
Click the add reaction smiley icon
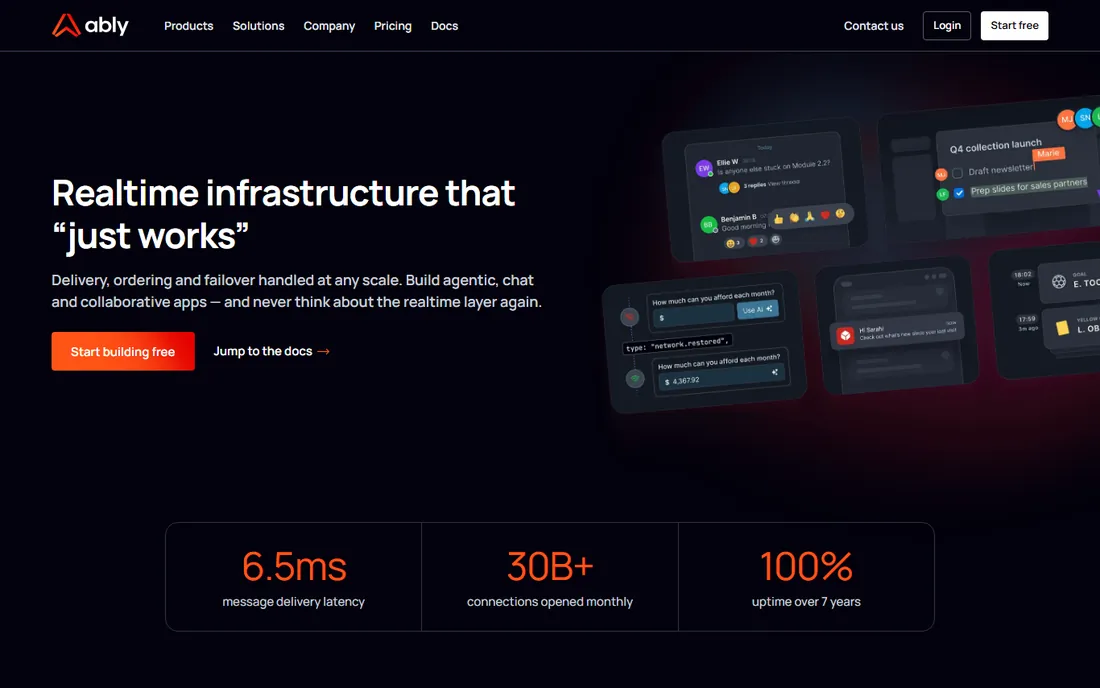(775, 239)
